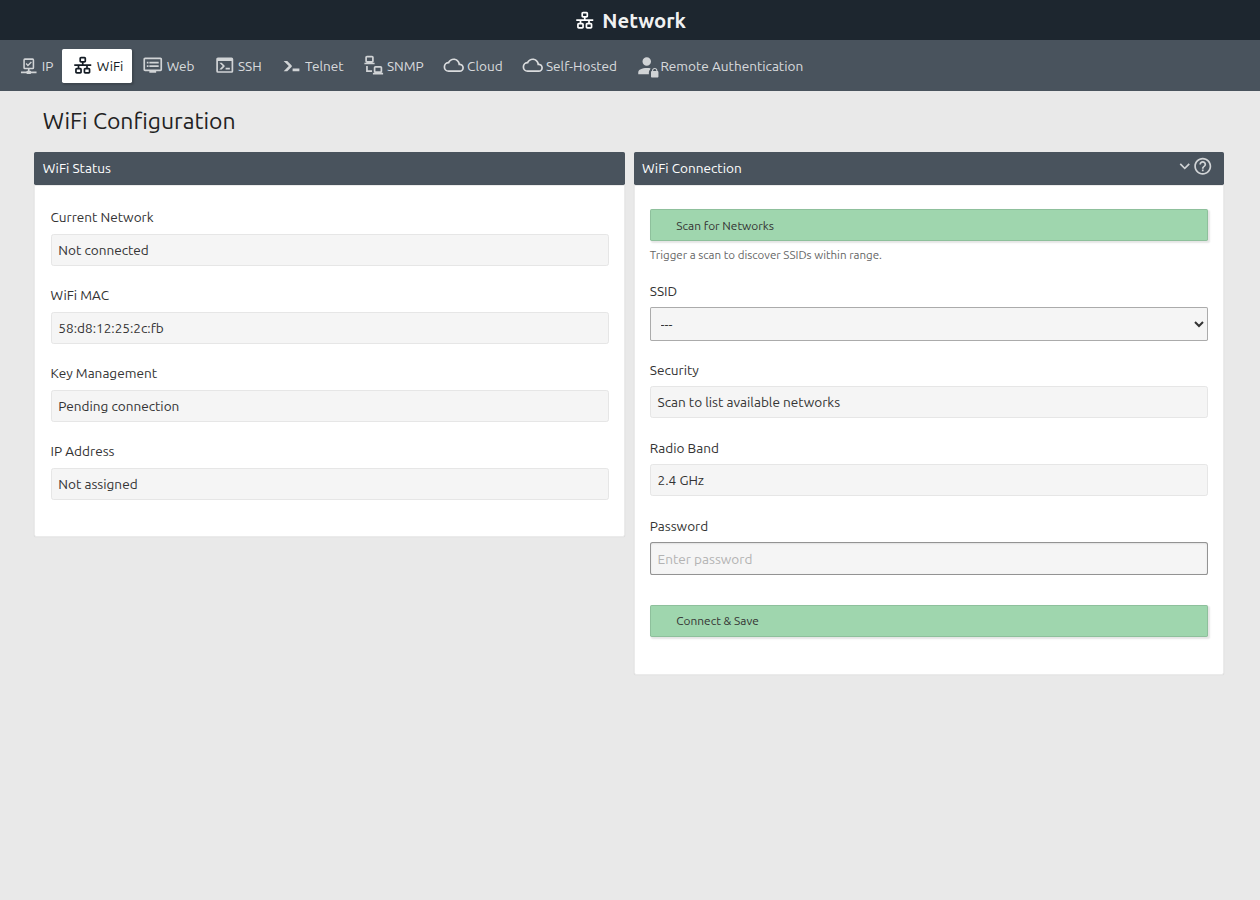Click the WiFi MAC address field
Viewport: 1260px width, 900px height.
tap(329, 328)
